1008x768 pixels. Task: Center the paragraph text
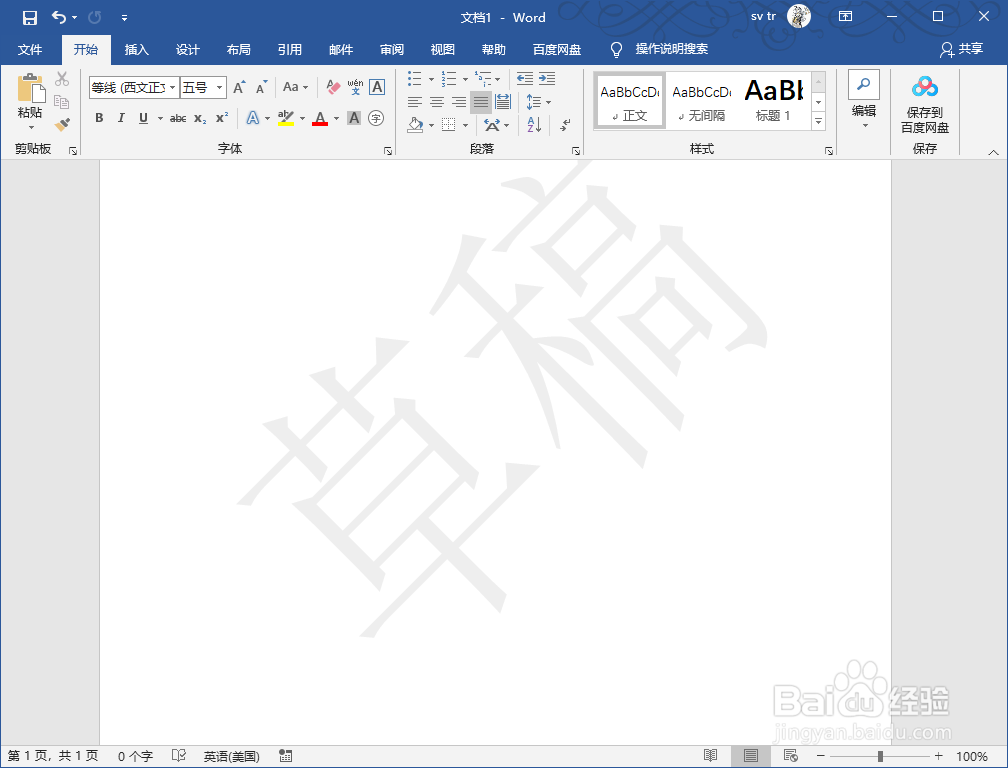click(436, 102)
